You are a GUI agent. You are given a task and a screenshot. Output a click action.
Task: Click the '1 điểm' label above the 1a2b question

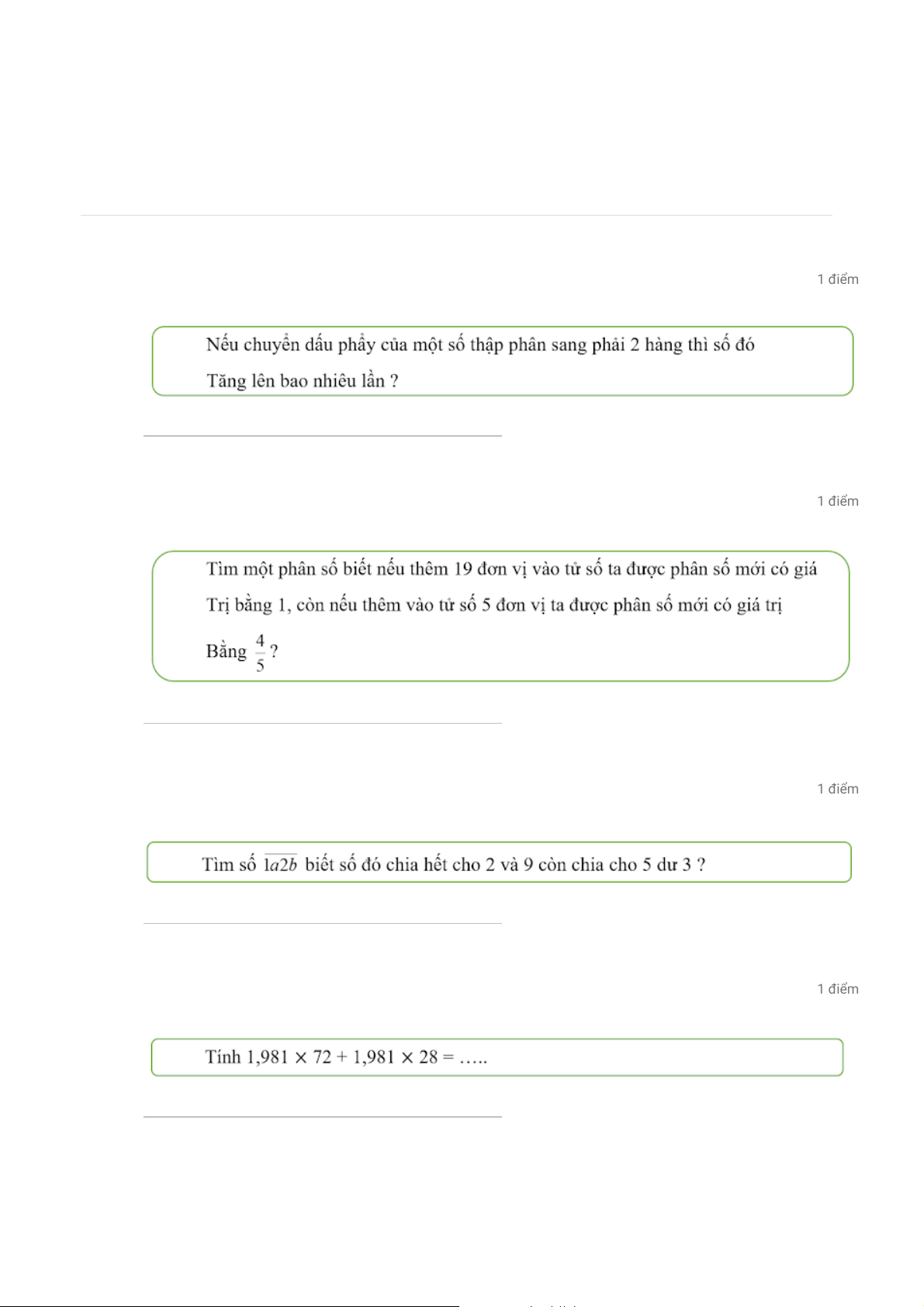click(838, 789)
